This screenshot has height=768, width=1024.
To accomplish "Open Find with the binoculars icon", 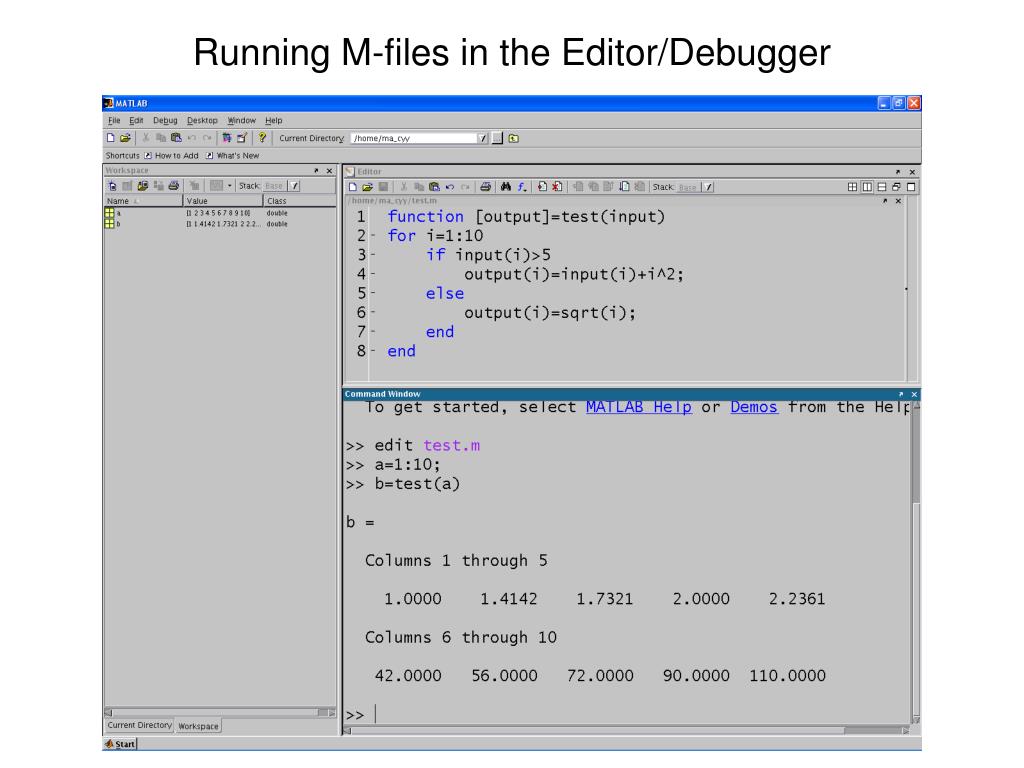I will pos(506,187).
